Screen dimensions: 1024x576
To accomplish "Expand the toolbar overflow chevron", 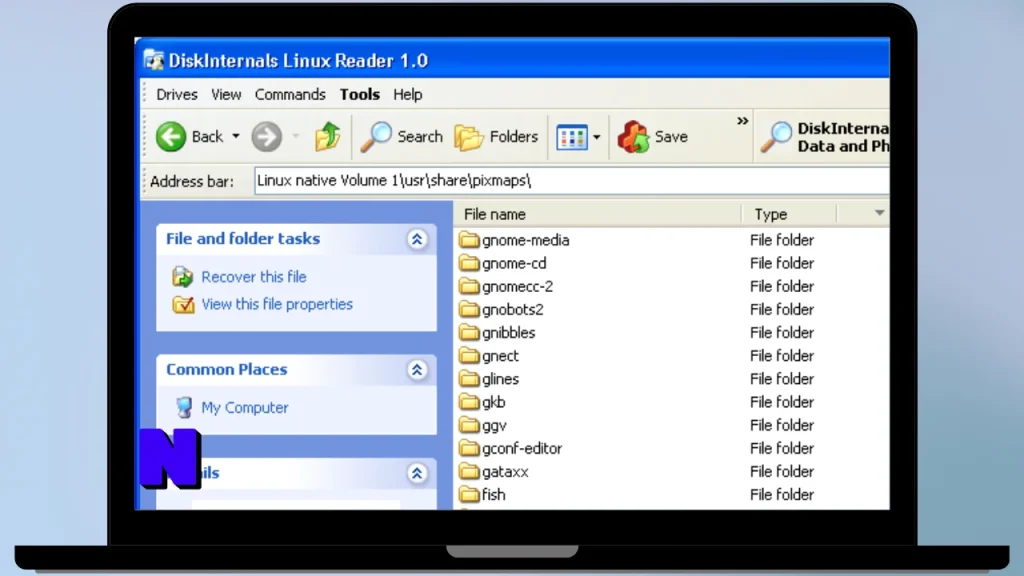I will pos(743,121).
